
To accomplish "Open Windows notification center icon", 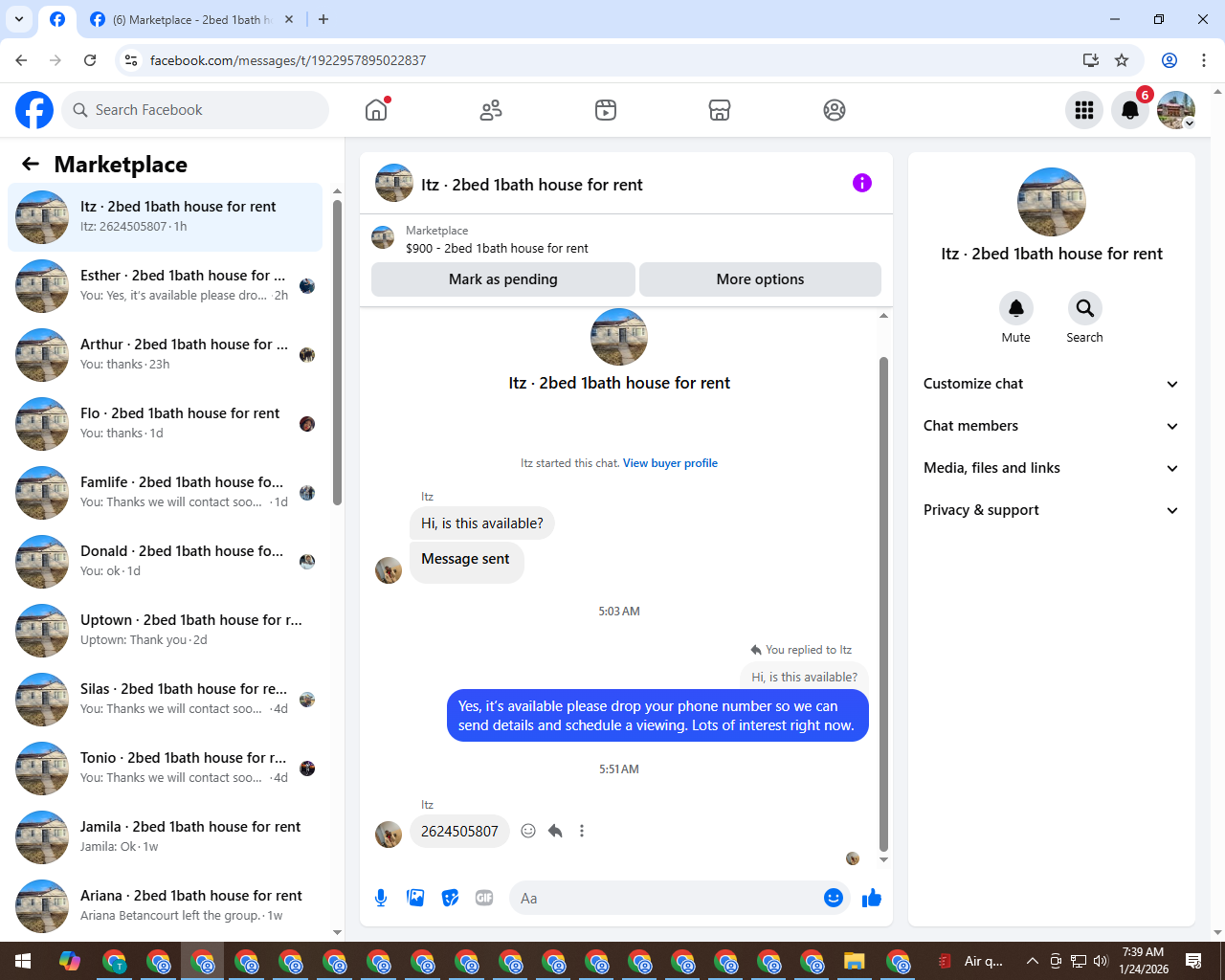I will pos(1193,961).
